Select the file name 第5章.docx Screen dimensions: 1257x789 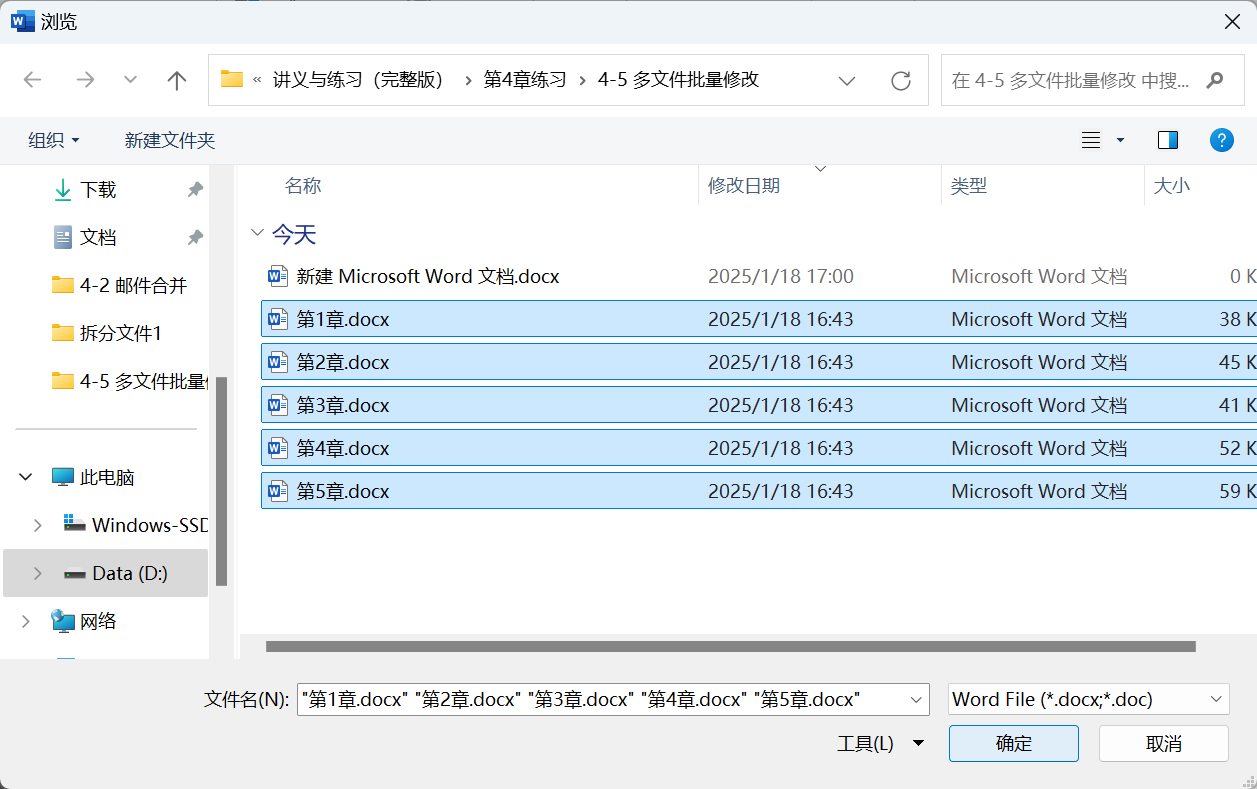click(343, 491)
